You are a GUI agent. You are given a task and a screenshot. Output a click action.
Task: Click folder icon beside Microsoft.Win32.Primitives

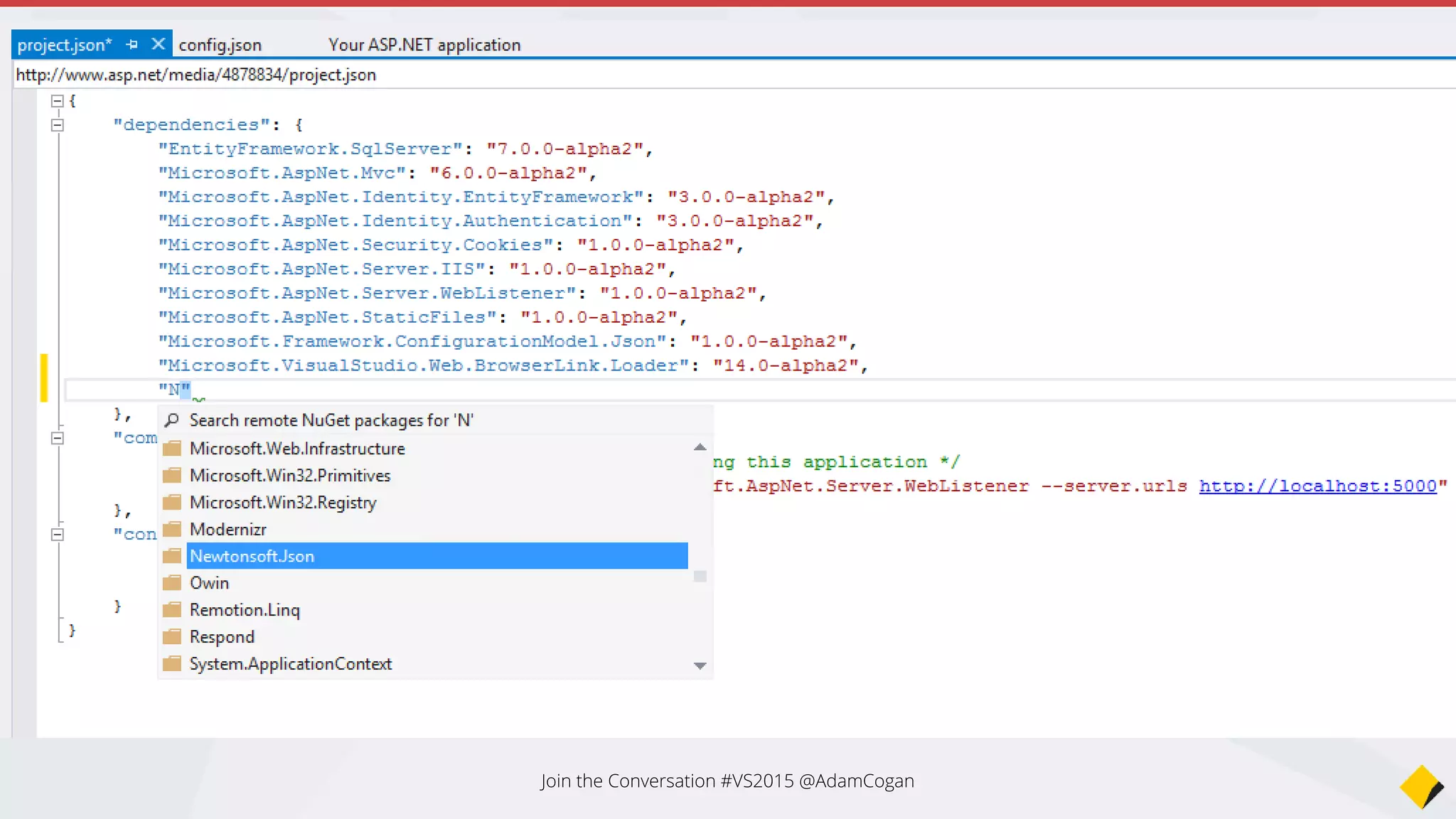tap(172, 476)
